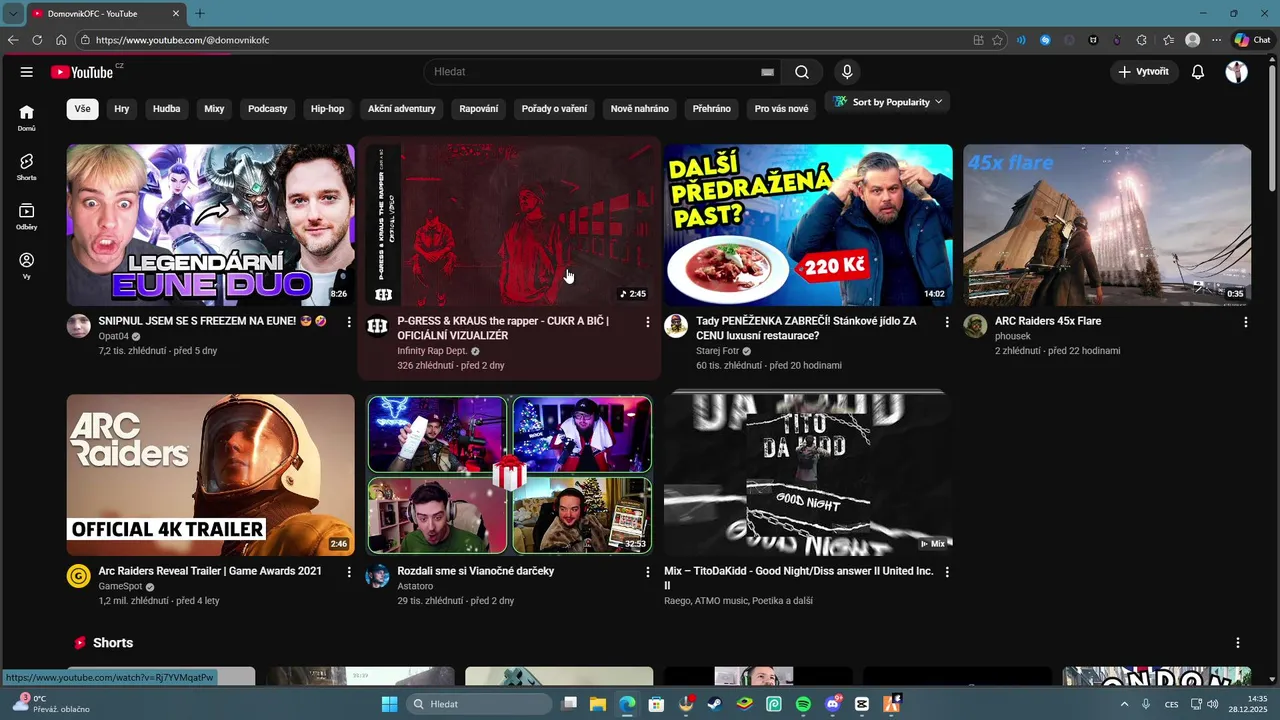Select the Hip-hop filter chip
This screenshot has height=720, width=1280.
coord(327,109)
